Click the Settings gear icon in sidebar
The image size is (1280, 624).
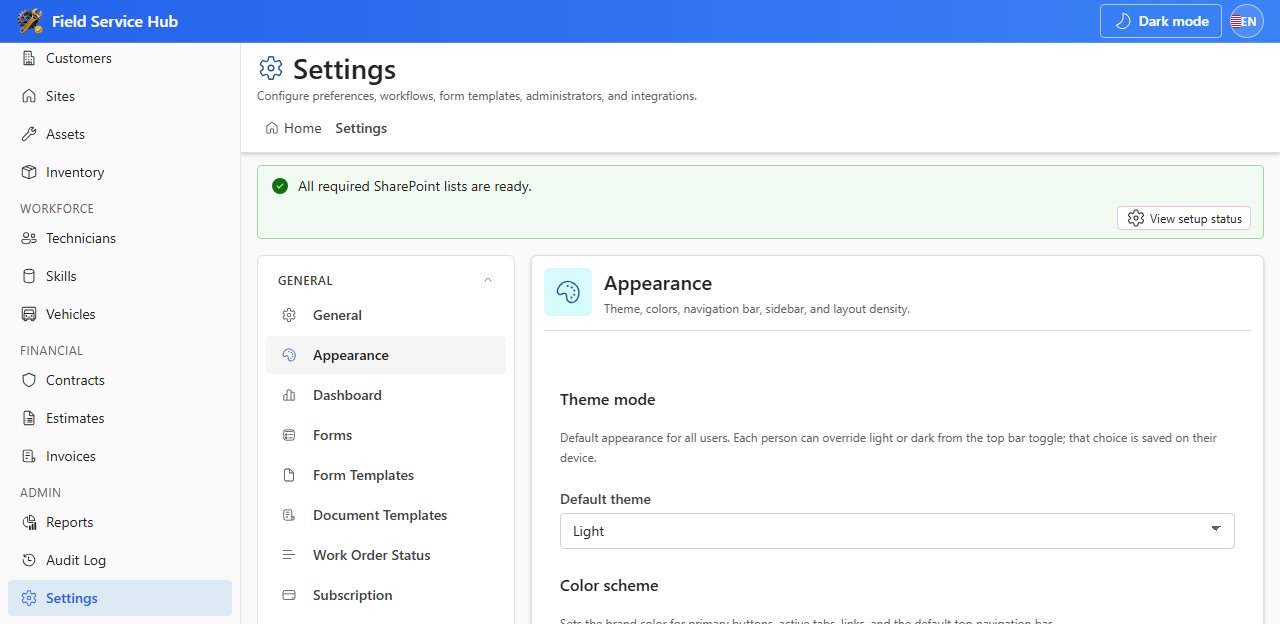29,598
